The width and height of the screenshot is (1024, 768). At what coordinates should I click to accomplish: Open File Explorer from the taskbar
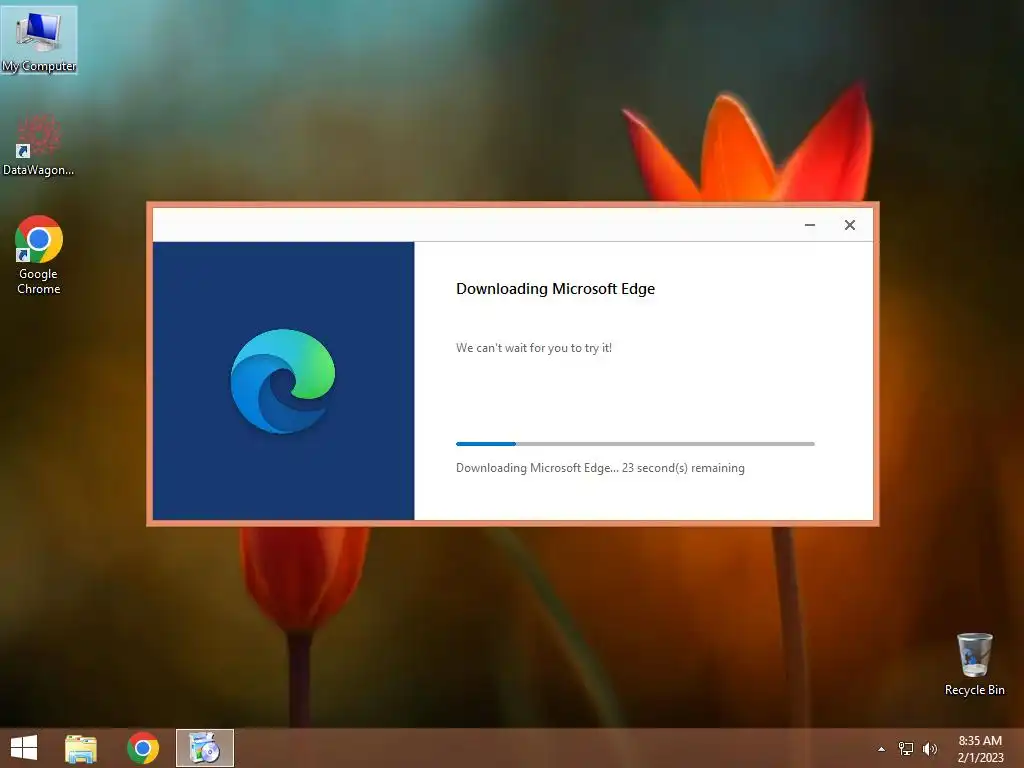[81, 748]
